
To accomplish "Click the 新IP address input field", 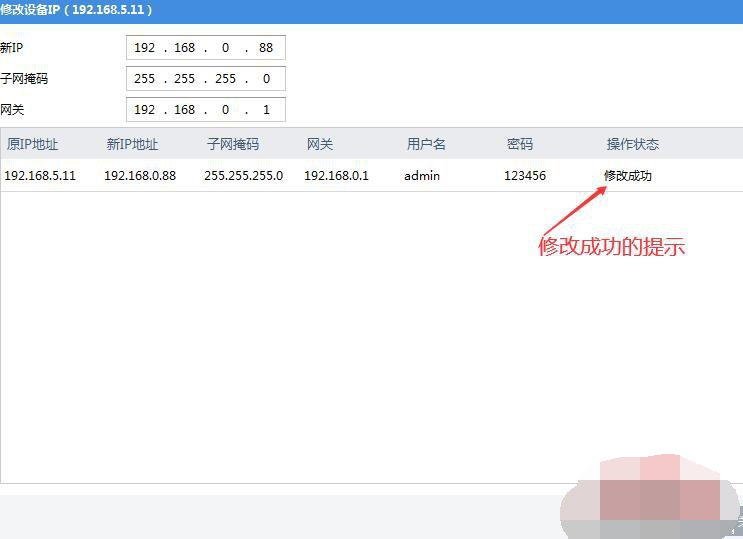I will pos(206,47).
